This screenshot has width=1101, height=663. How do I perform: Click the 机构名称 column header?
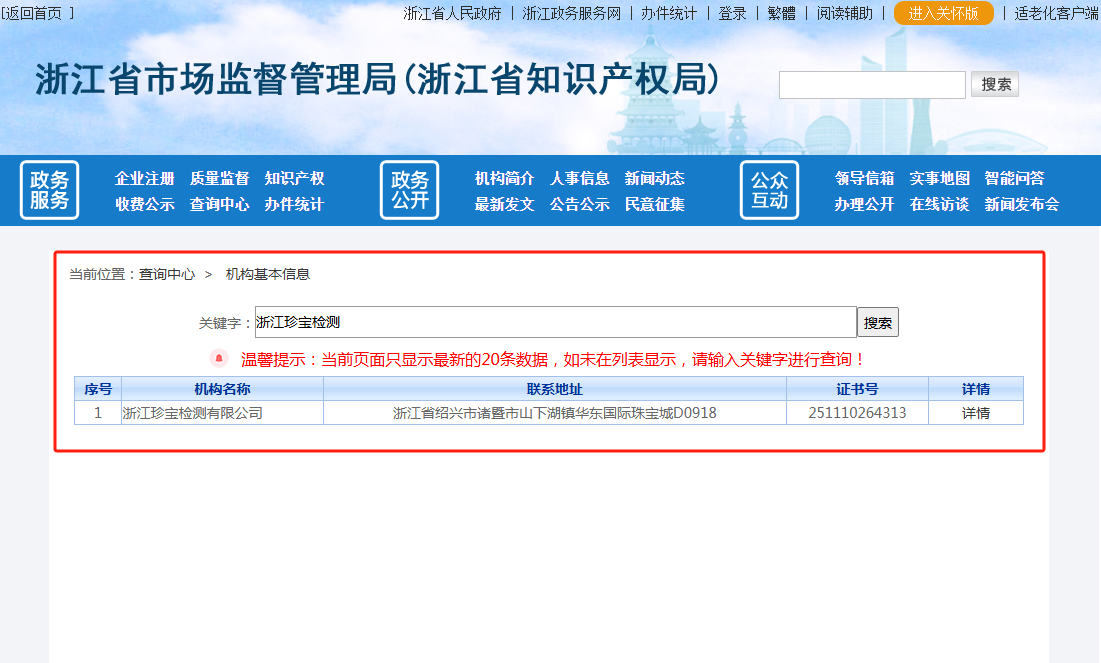coord(223,389)
